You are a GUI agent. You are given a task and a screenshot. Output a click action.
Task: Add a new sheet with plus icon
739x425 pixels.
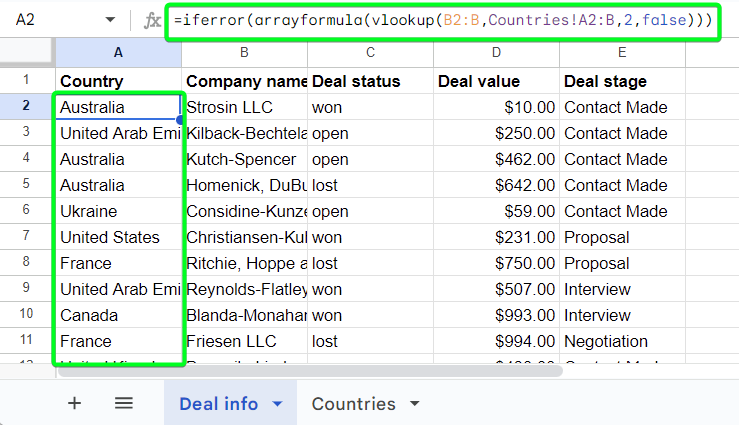point(74,403)
